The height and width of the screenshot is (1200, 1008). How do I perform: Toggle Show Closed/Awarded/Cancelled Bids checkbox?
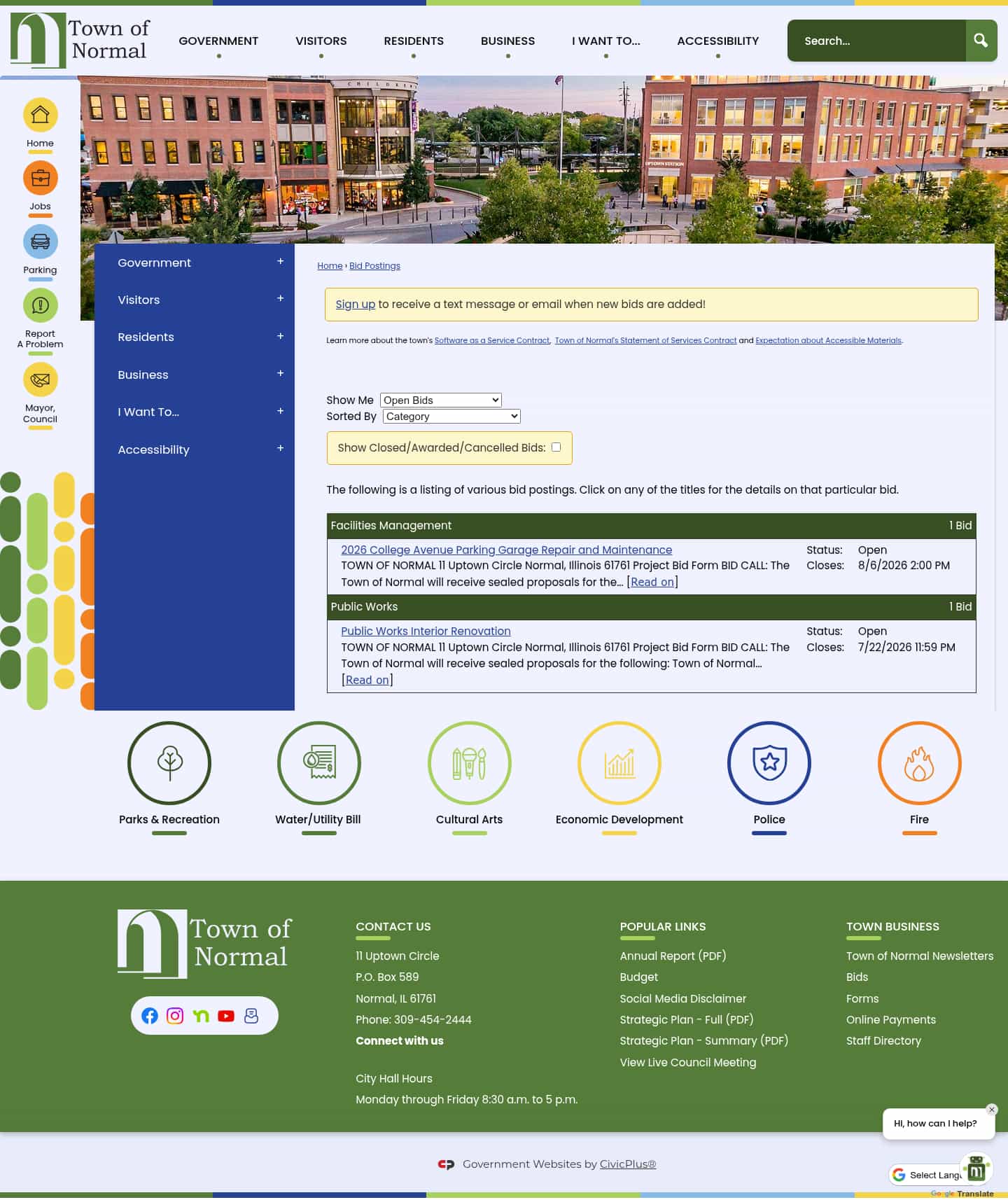556,447
